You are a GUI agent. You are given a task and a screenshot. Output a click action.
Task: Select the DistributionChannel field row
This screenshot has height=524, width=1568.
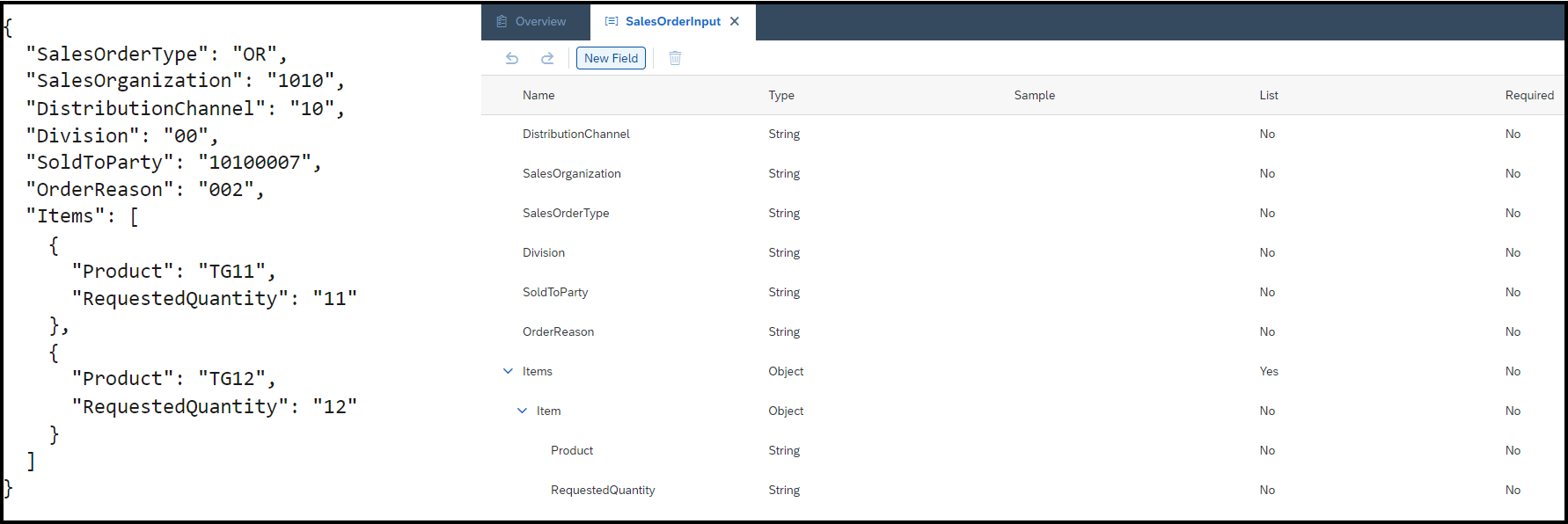tap(1023, 134)
